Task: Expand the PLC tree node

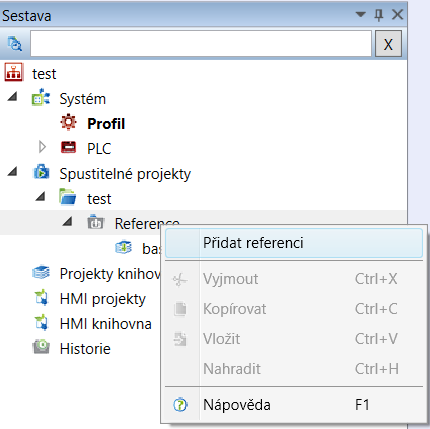Action: coord(42,147)
